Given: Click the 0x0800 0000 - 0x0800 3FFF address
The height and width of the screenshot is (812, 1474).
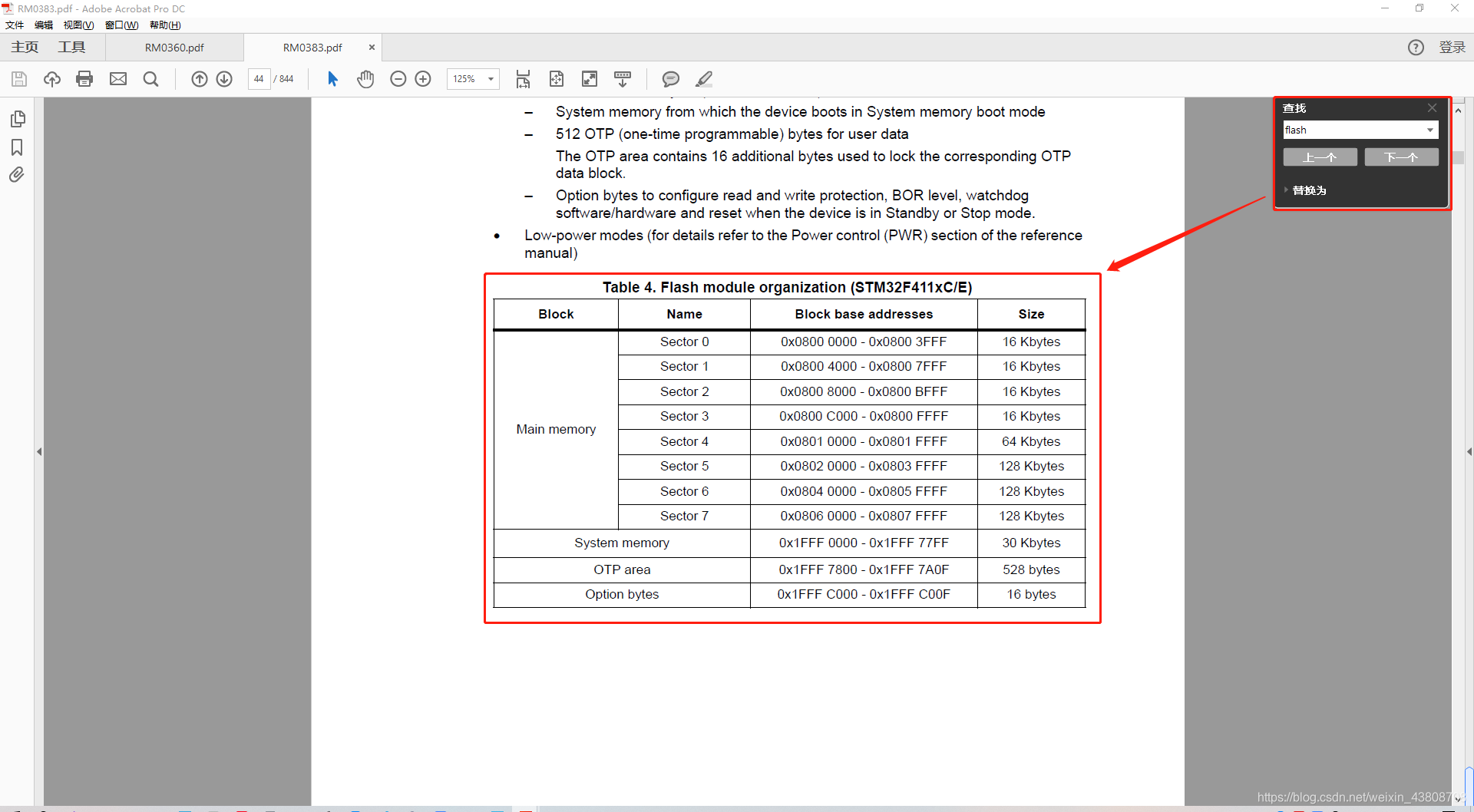Looking at the screenshot, I should coord(864,342).
